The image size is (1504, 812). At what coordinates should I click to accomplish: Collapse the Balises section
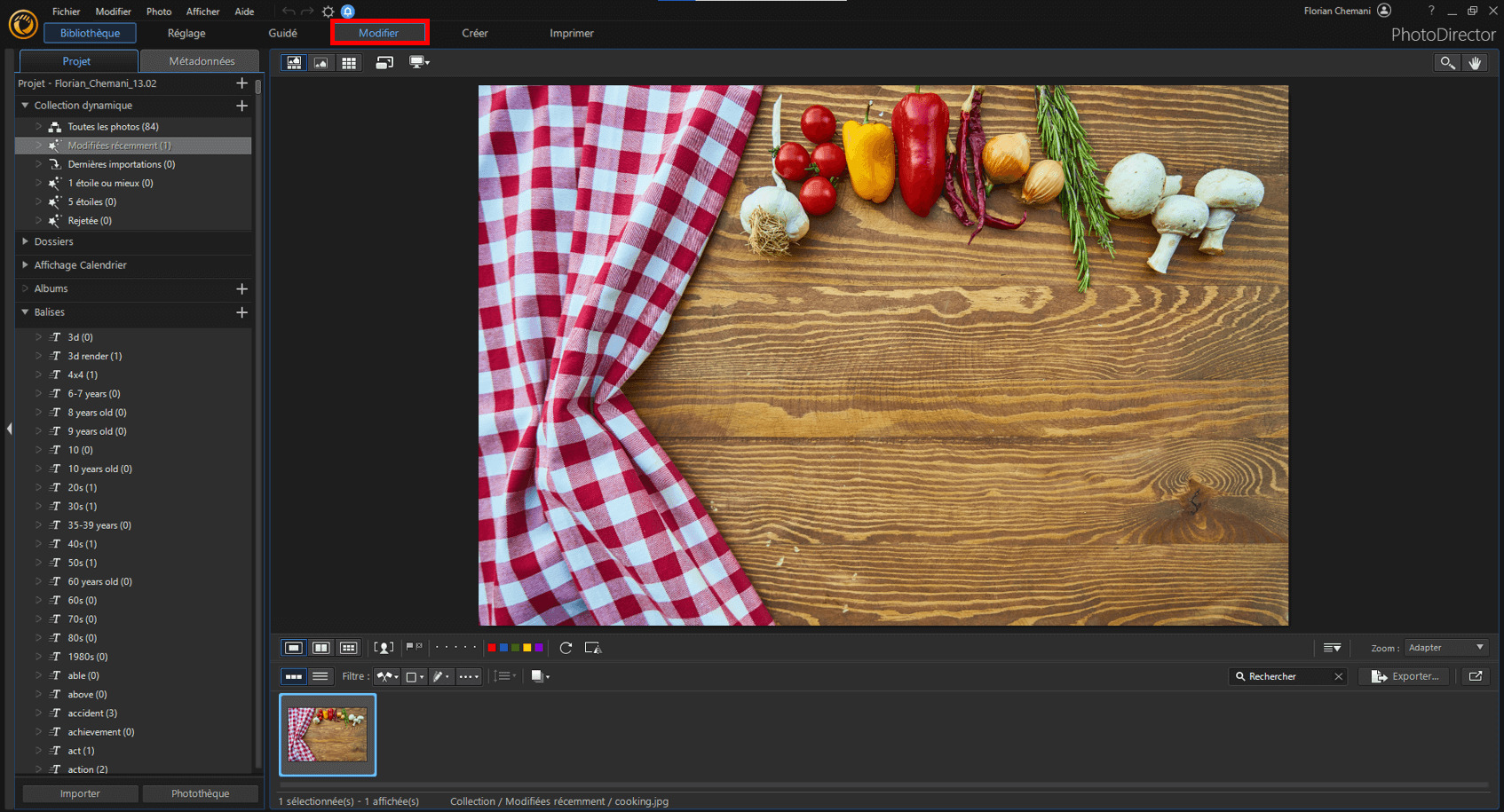click(26, 312)
